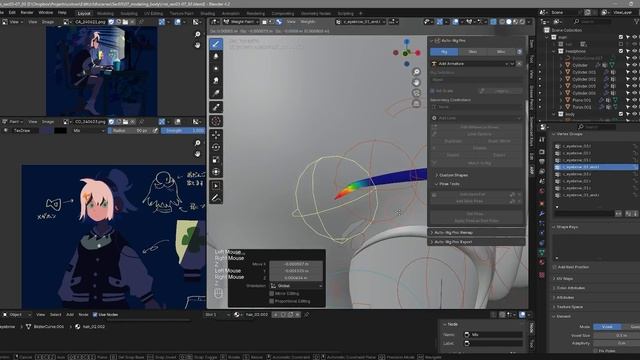The image size is (640, 360).
Task: Toggle Set Scale checkbox in Auto-Rig Pro
Action: coord(433,91)
